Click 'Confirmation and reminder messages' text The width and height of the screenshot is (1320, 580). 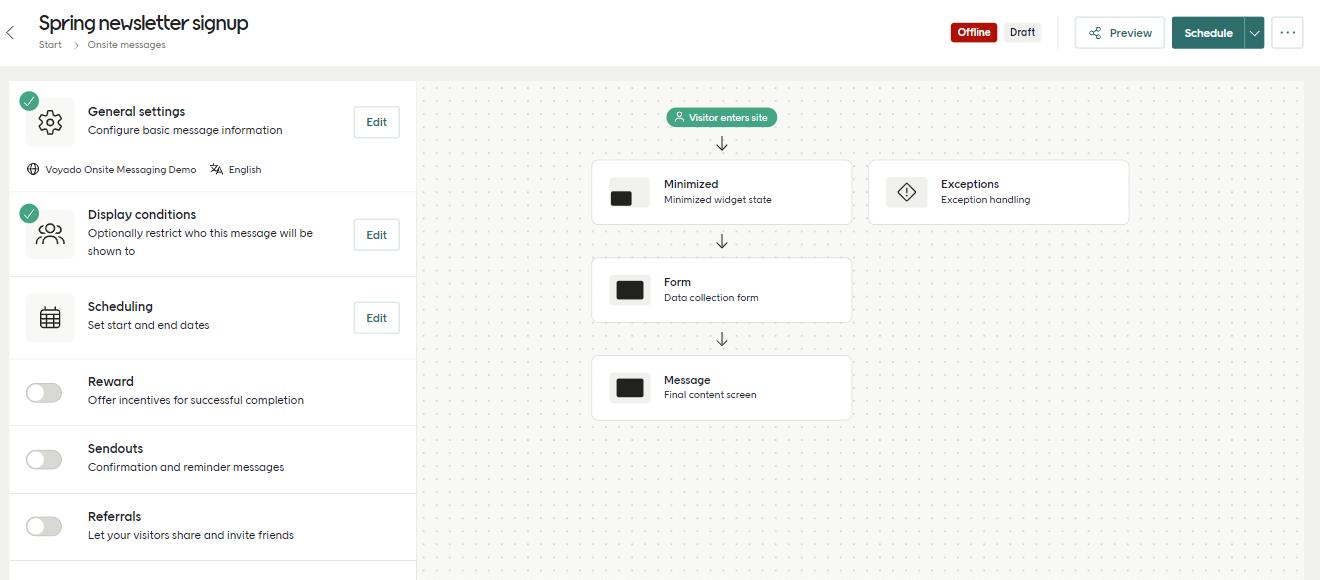186,467
